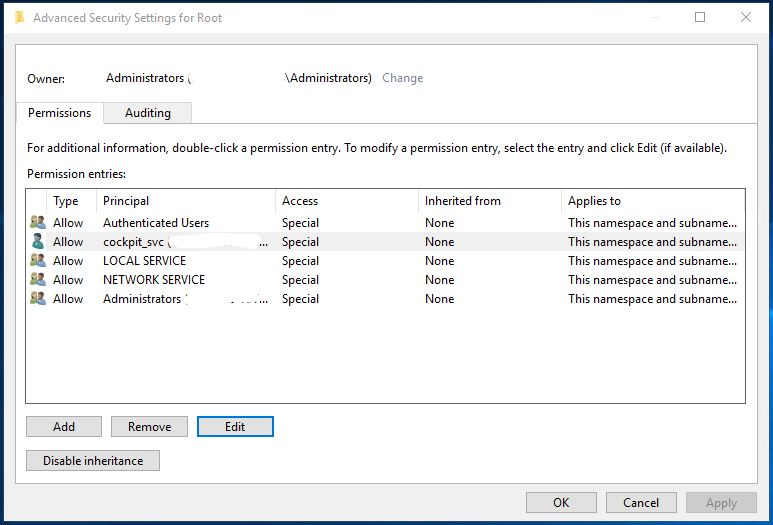Confirm with the OK button
The height and width of the screenshot is (525, 773).
561,502
